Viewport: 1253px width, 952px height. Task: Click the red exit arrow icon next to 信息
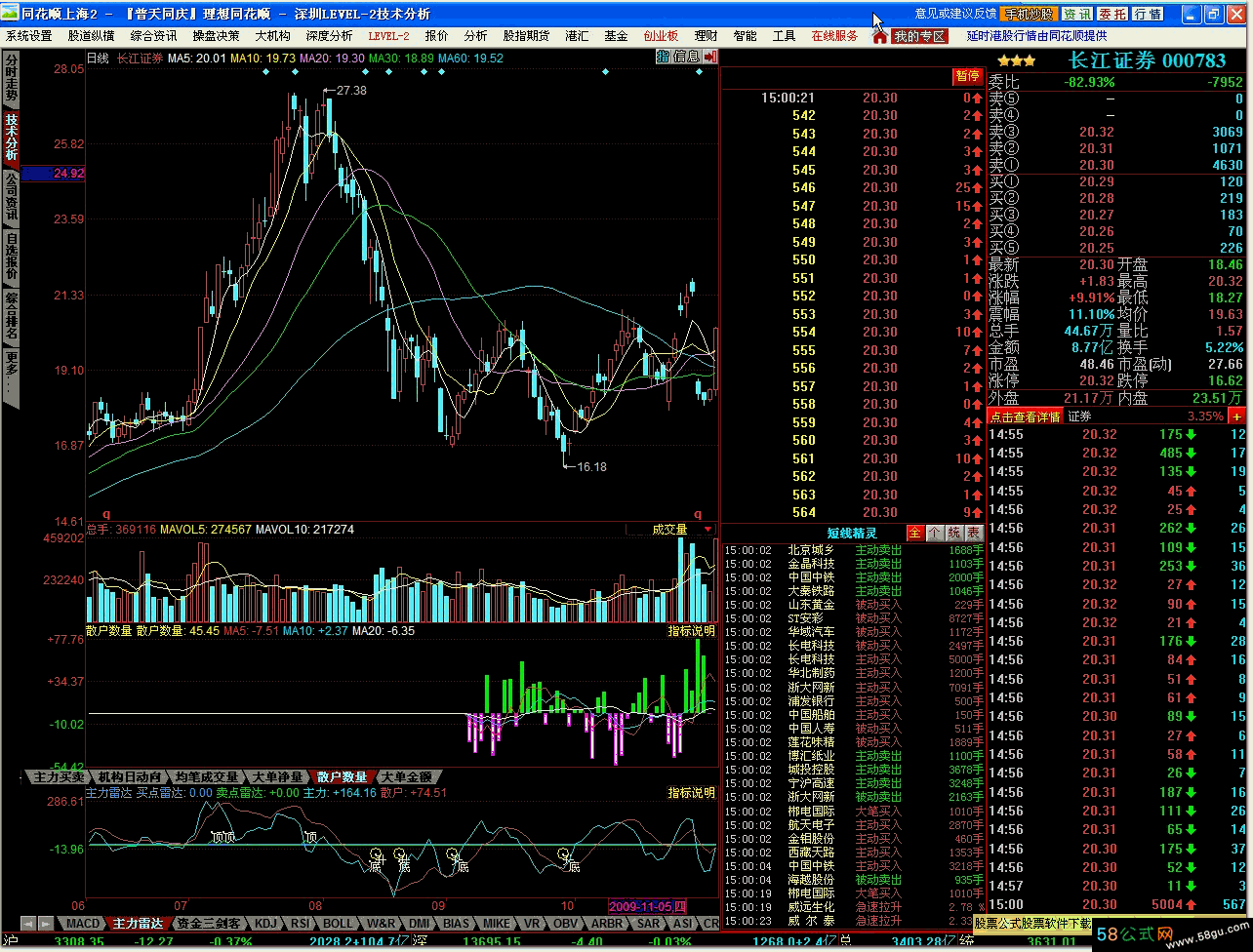point(709,58)
